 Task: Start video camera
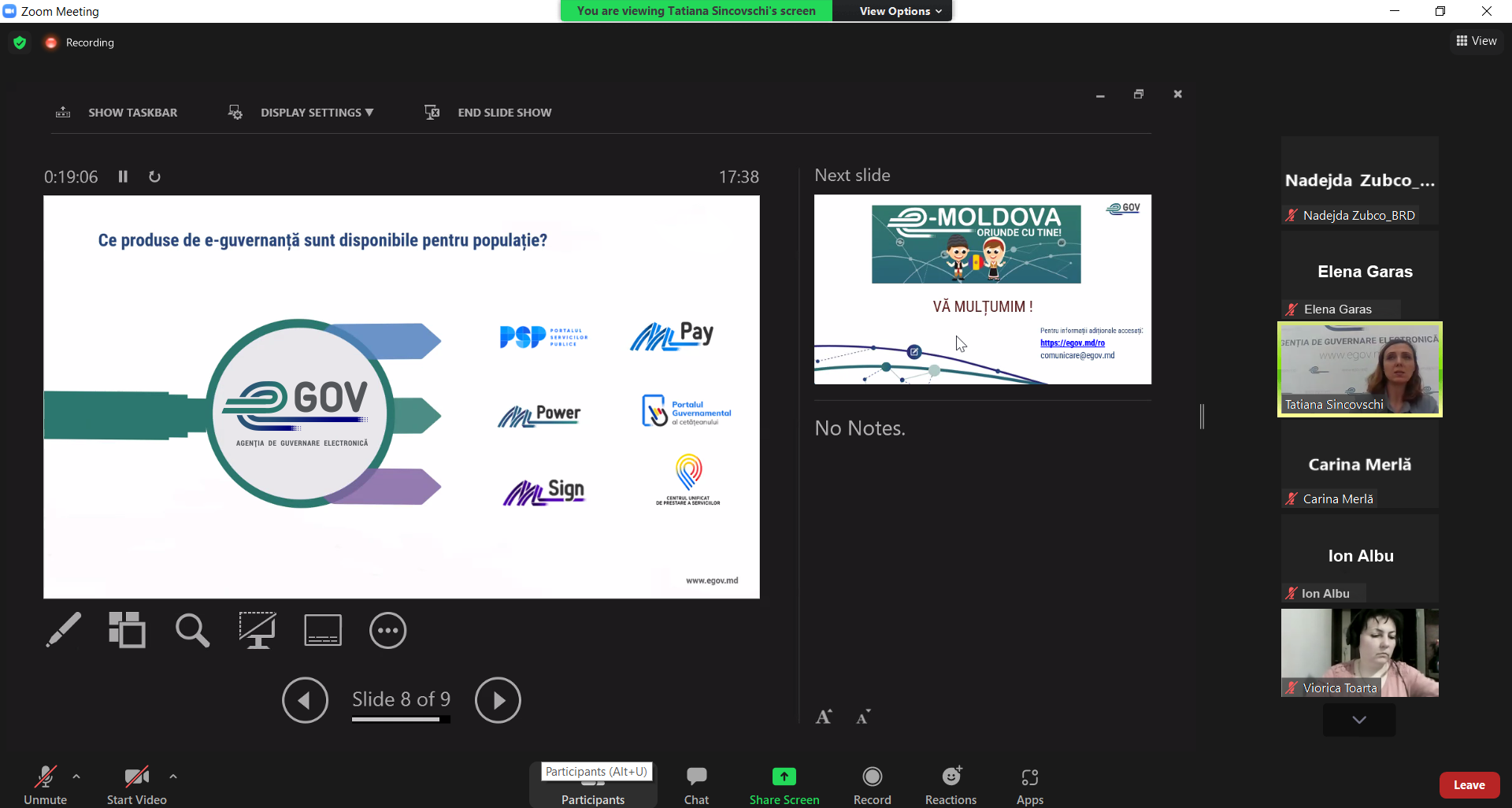[136, 785]
